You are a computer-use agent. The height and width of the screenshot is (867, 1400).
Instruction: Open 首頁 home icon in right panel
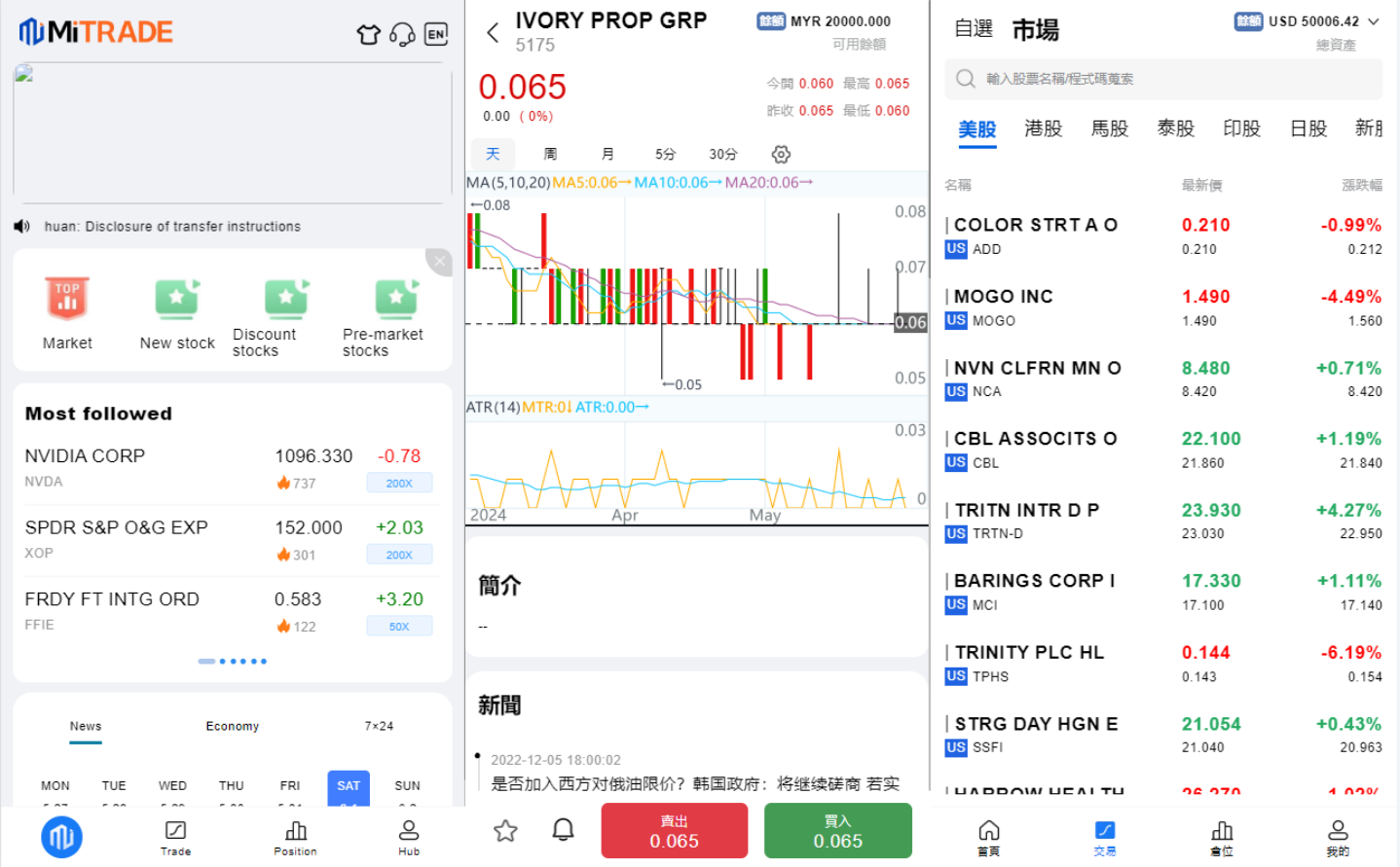click(x=988, y=837)
